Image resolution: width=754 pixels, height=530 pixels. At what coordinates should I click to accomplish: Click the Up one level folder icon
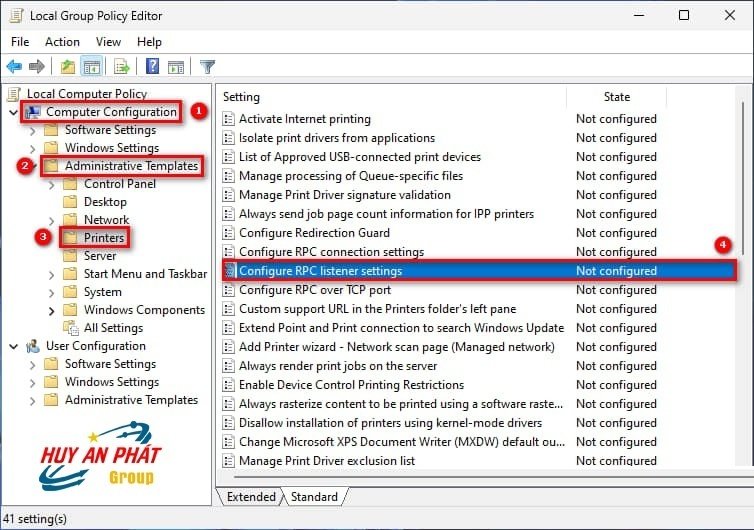click(68, 66)
